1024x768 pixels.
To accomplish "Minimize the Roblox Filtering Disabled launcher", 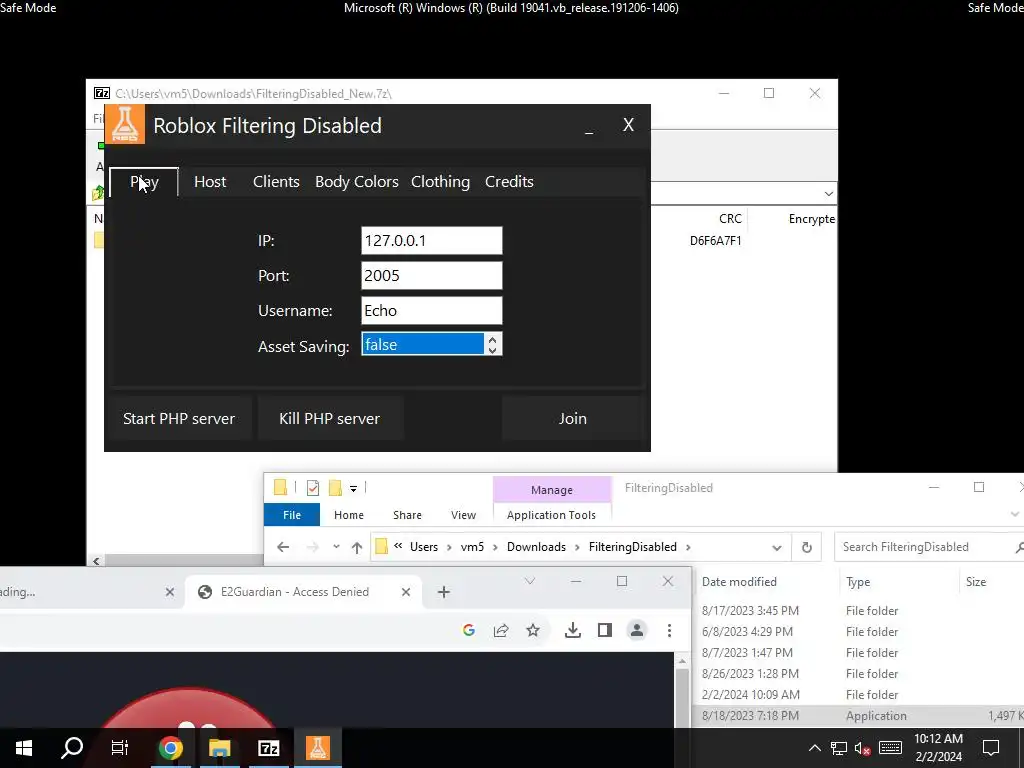I will pyautogui.click(x=589, y=126).
